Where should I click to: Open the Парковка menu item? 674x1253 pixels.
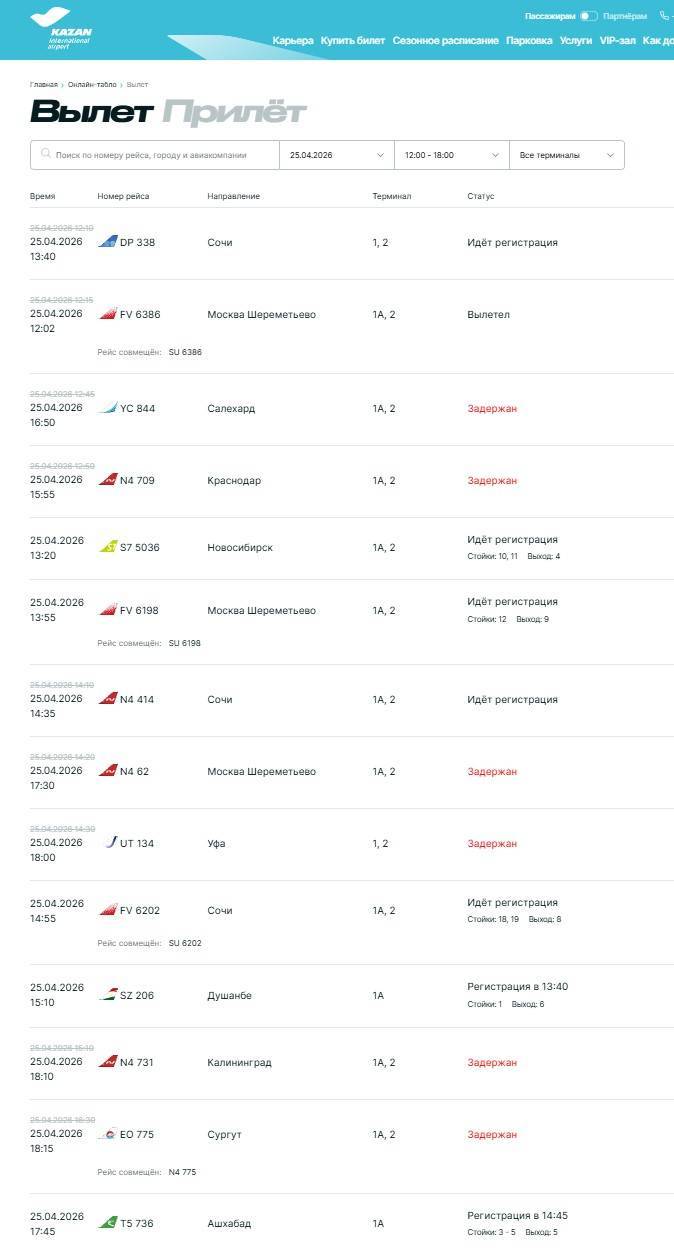(x=528, y=41)
